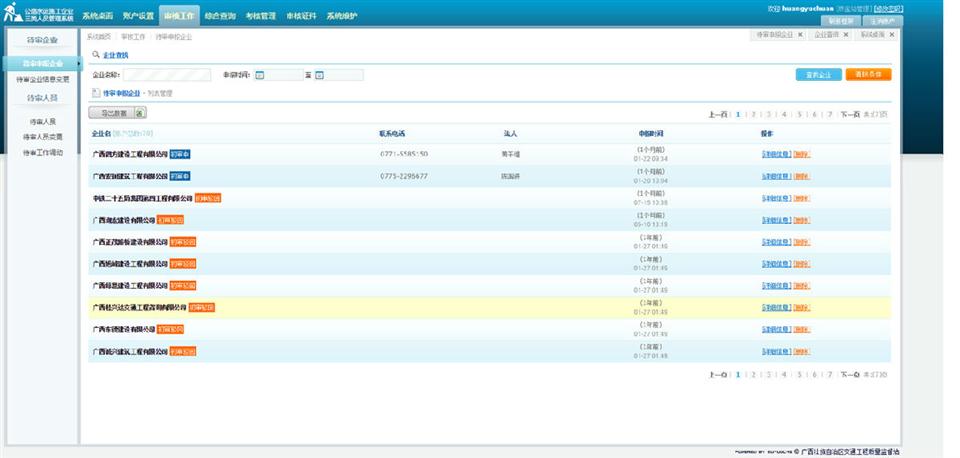Click the orange clear conditions button

click(x=867, y=74)
